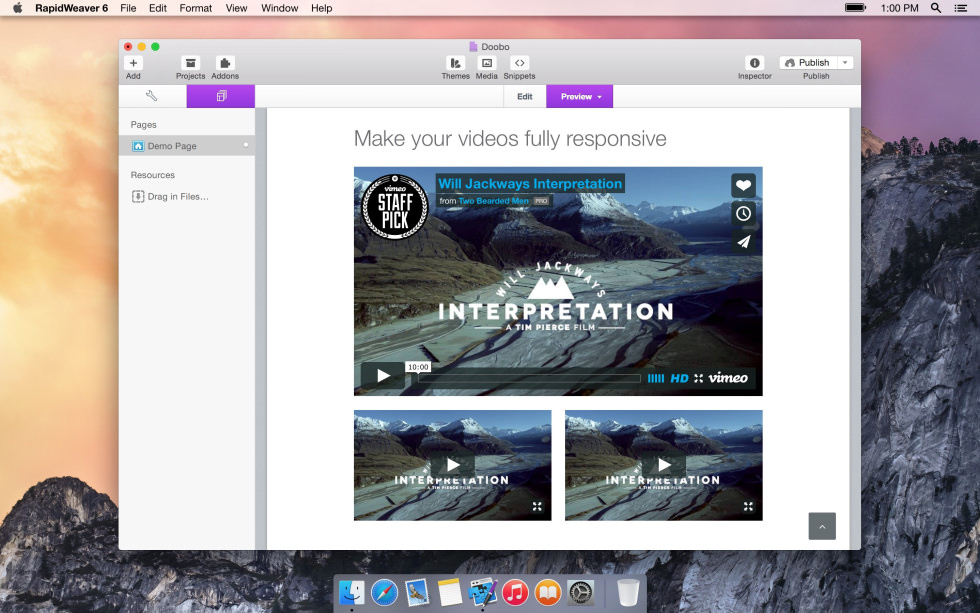Screen dimensions: 980x613
Task: Open the Help menu
Action: pos(321,8)
